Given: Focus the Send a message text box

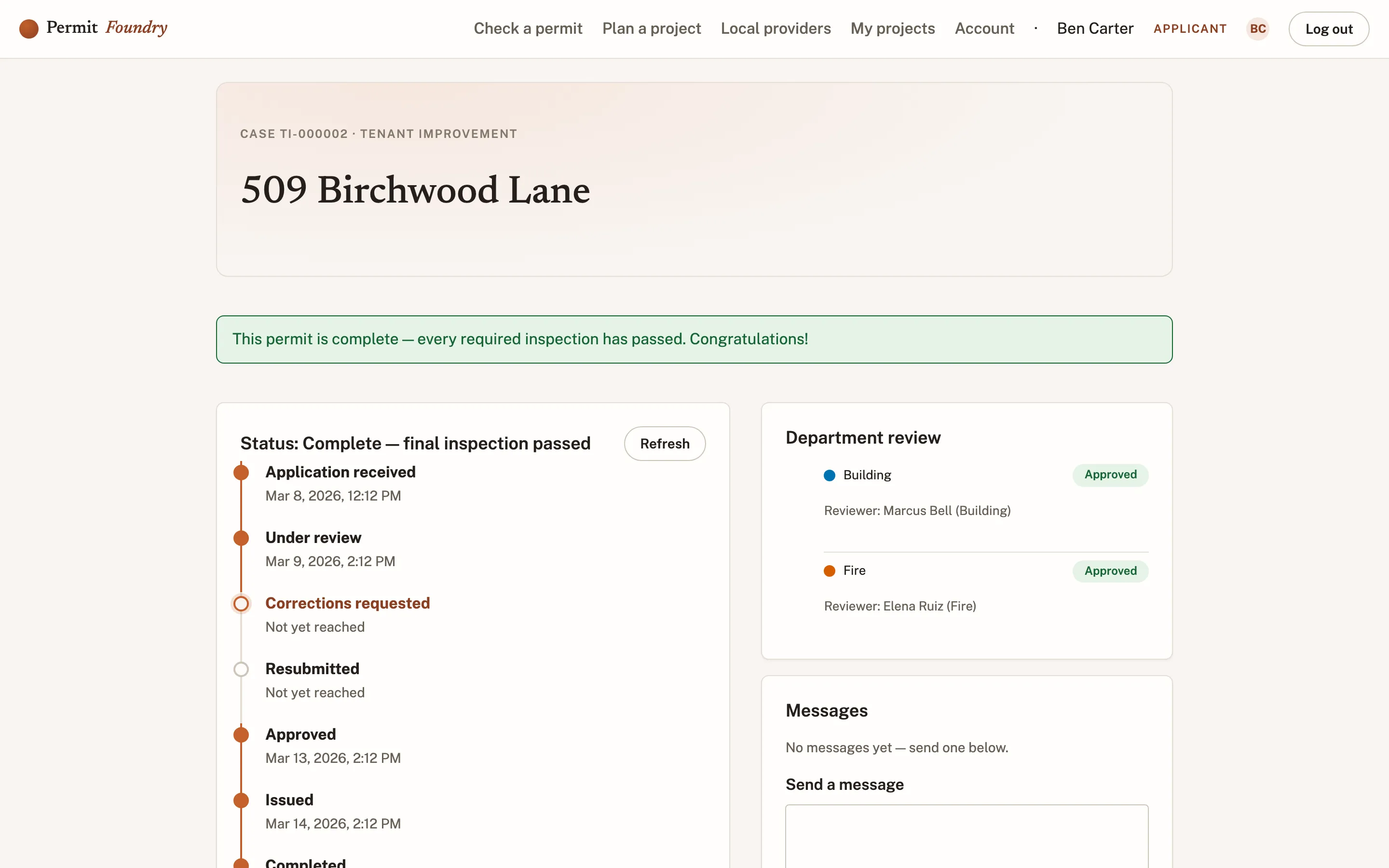Looking at the screenshot, I should (967, 837).
